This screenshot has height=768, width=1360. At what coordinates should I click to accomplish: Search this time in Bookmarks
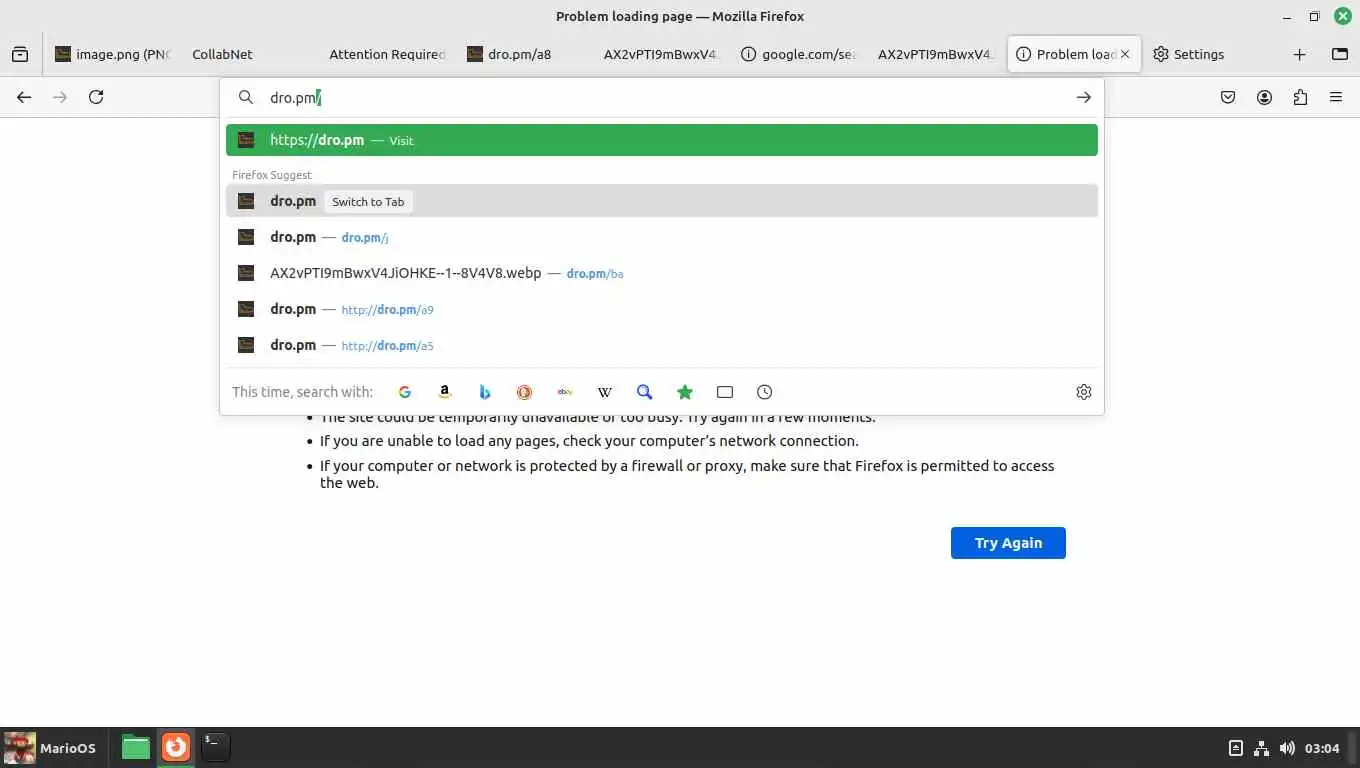[685, 392]
